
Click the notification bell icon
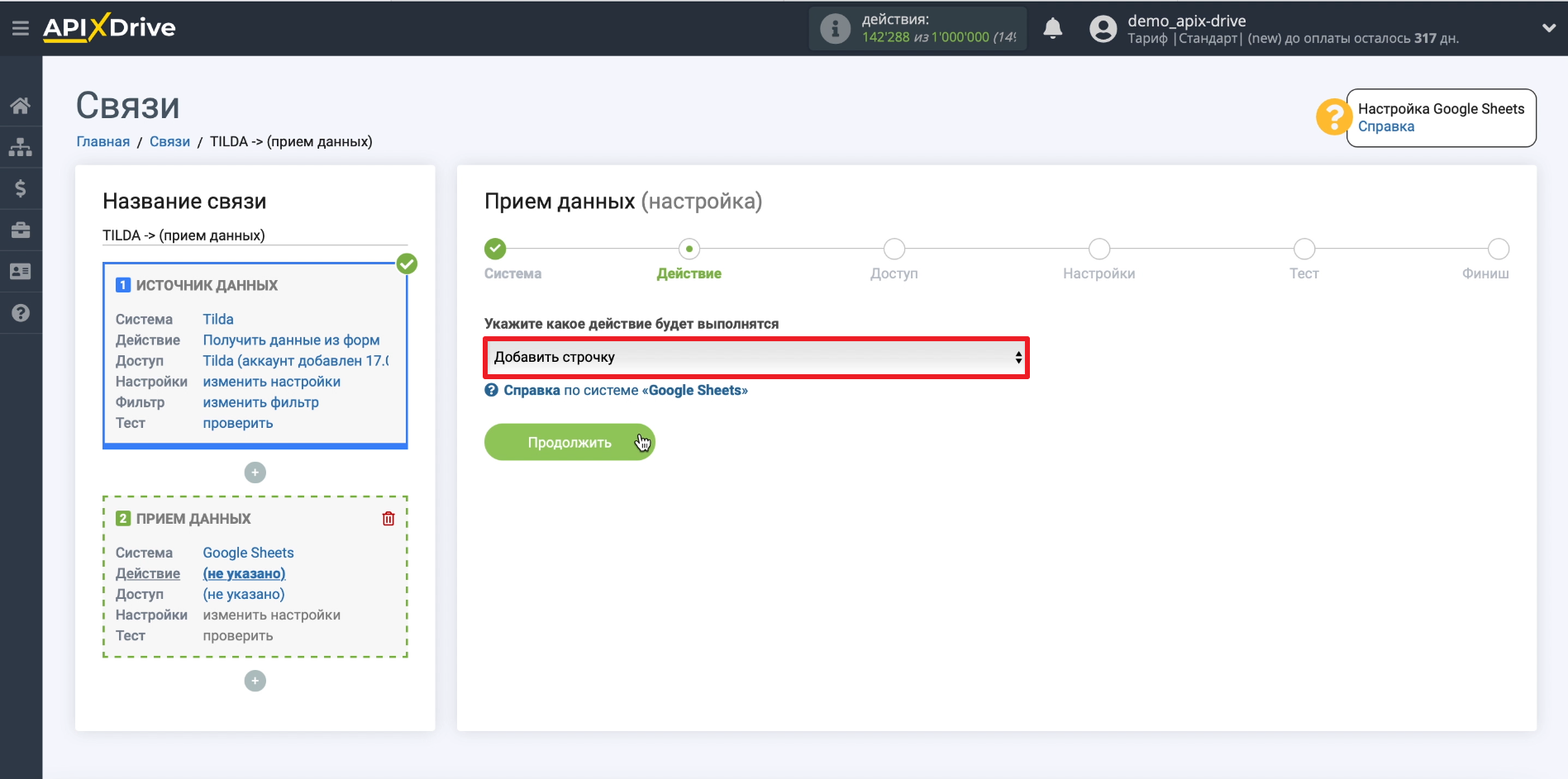1052,29
